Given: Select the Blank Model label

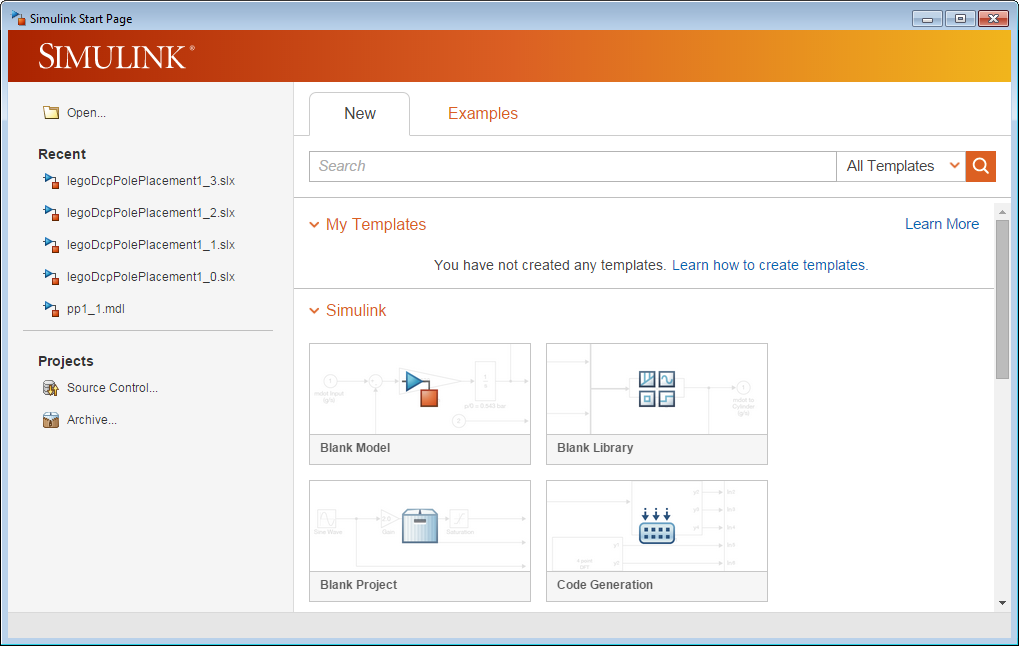Looking at the screenshot, I should coord(355,448).
